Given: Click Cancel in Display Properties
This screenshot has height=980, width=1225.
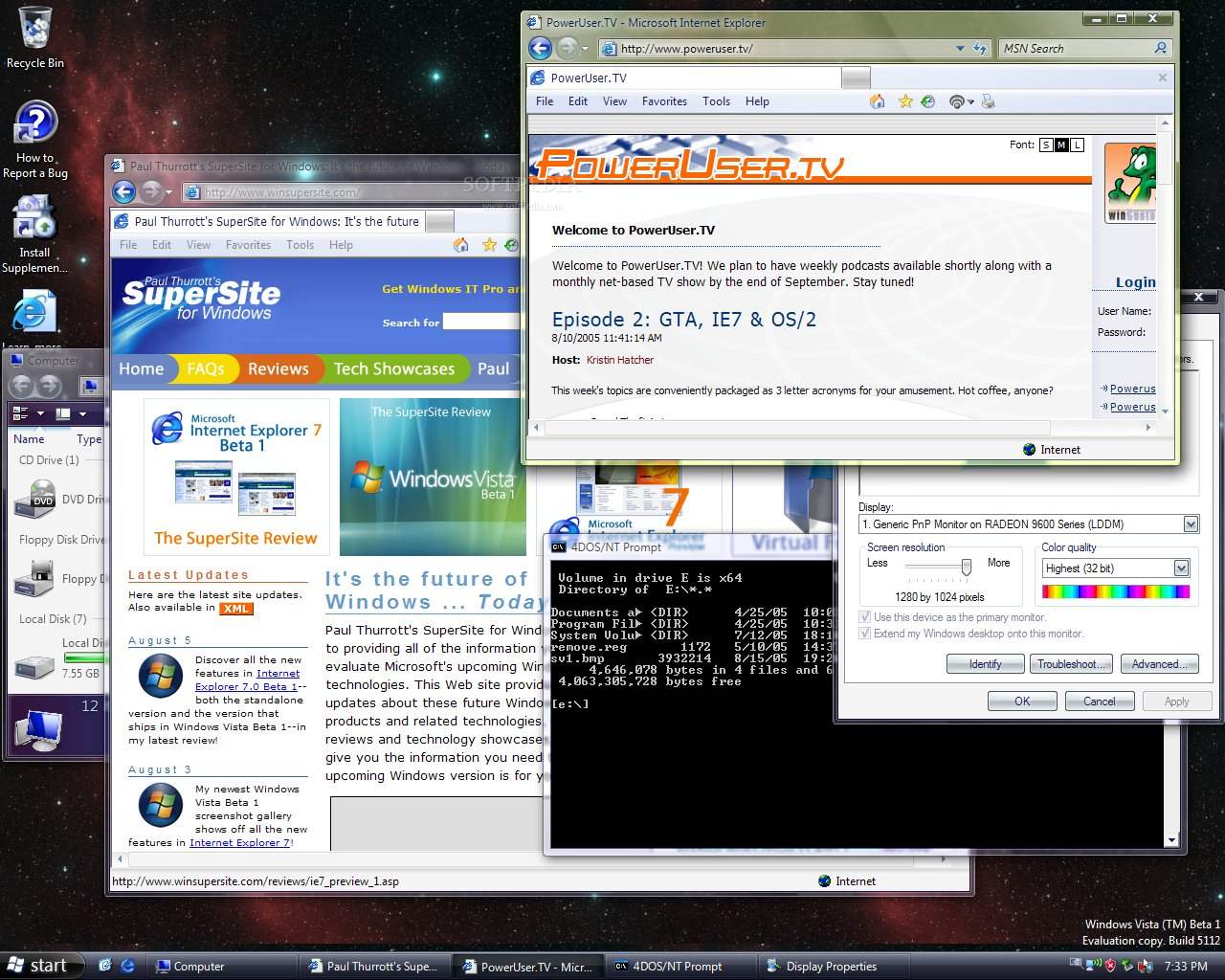Looking at the screenshot, I should coord(1099,701).
